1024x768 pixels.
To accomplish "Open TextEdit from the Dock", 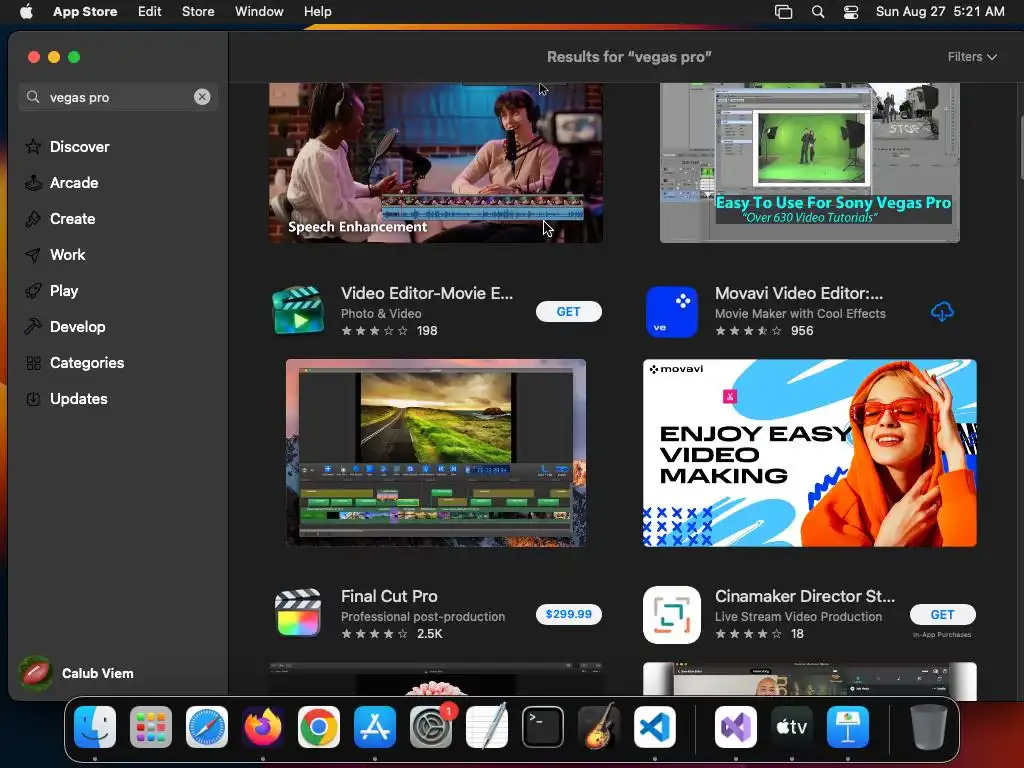I will click(x=487, y=727).
